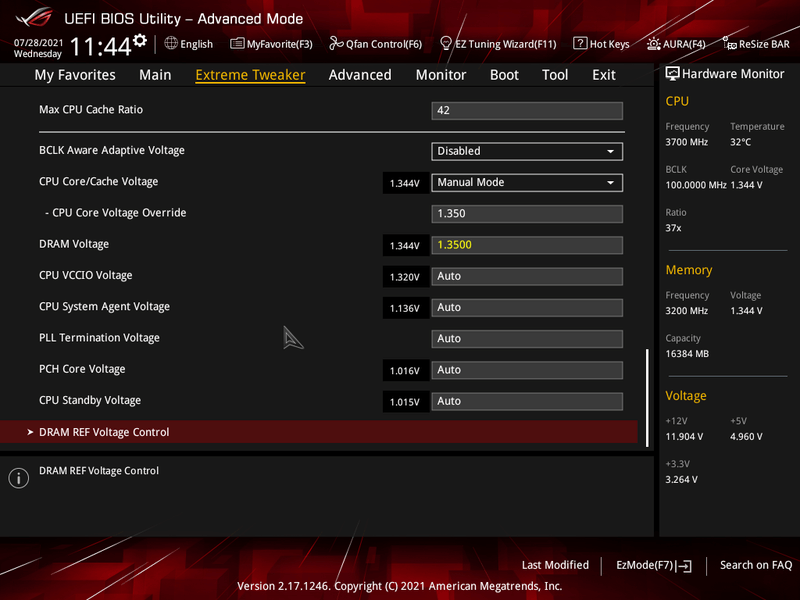The height and width of the screenshot is (600, 800).
Task: Click the CPU VCCIO Voltage Auto field
Action: (527, 276)
